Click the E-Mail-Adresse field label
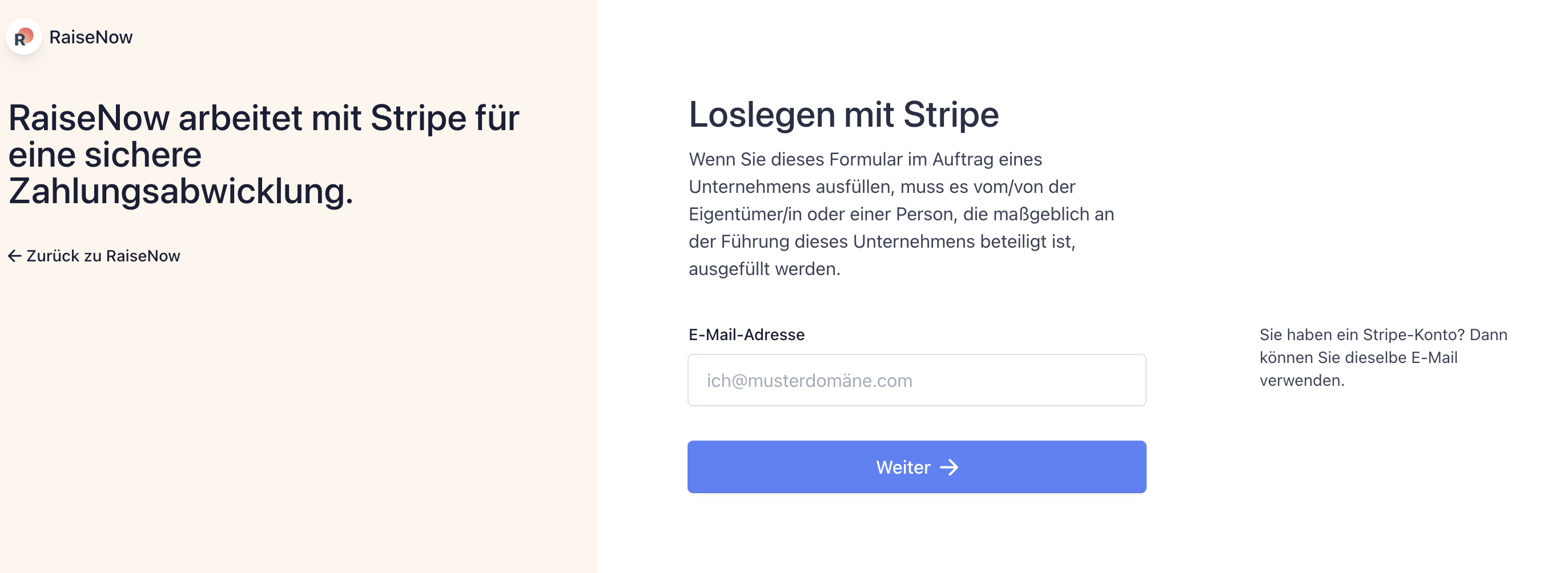The height and width of the screenshot is (573, 1568). tap(746, 334)
